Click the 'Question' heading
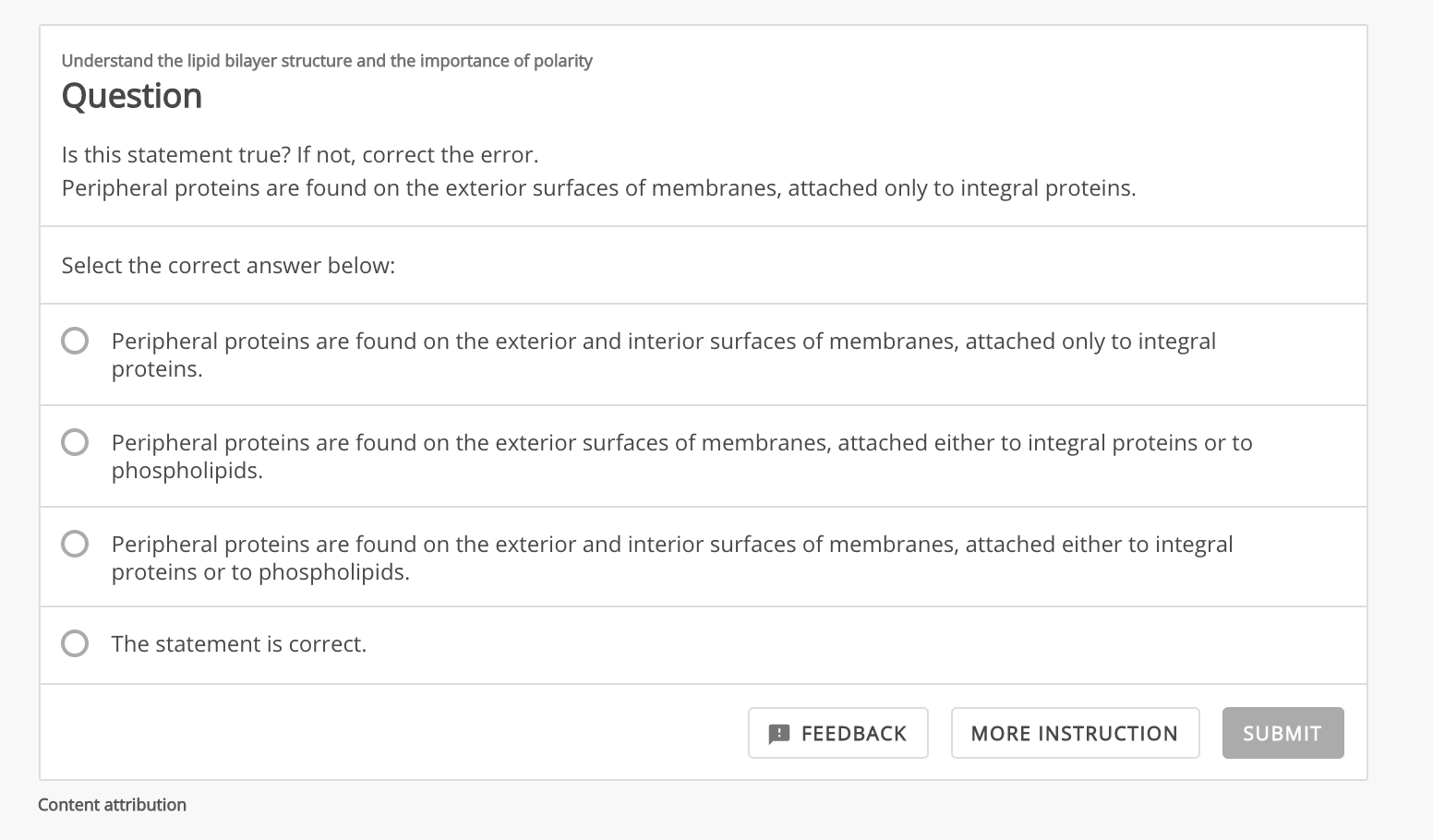 [x=132, y=96]
